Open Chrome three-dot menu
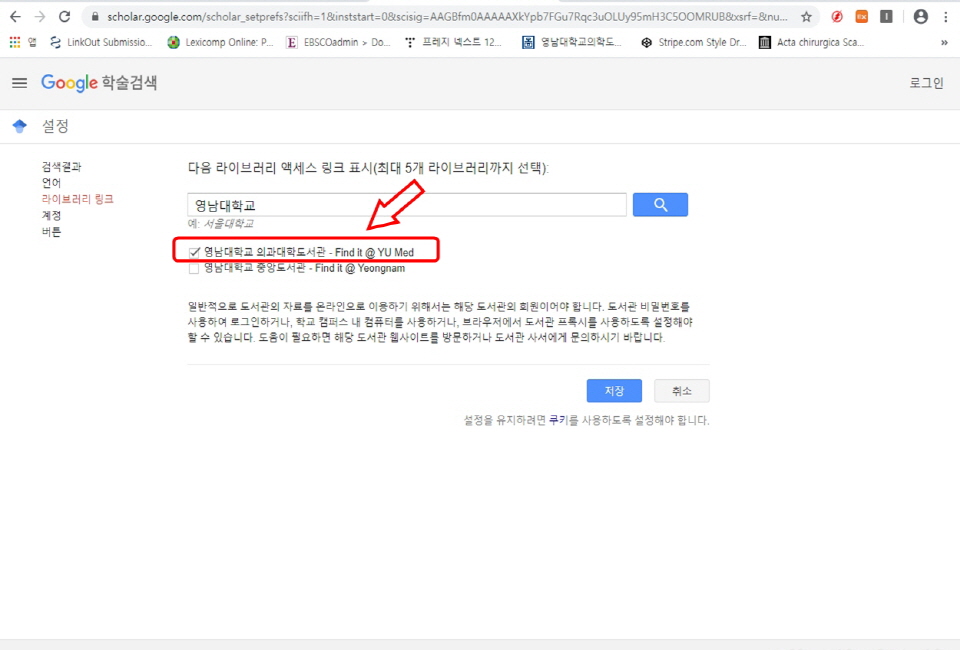Viewport: 960px width, 650px height. click(x=946, y=17)
